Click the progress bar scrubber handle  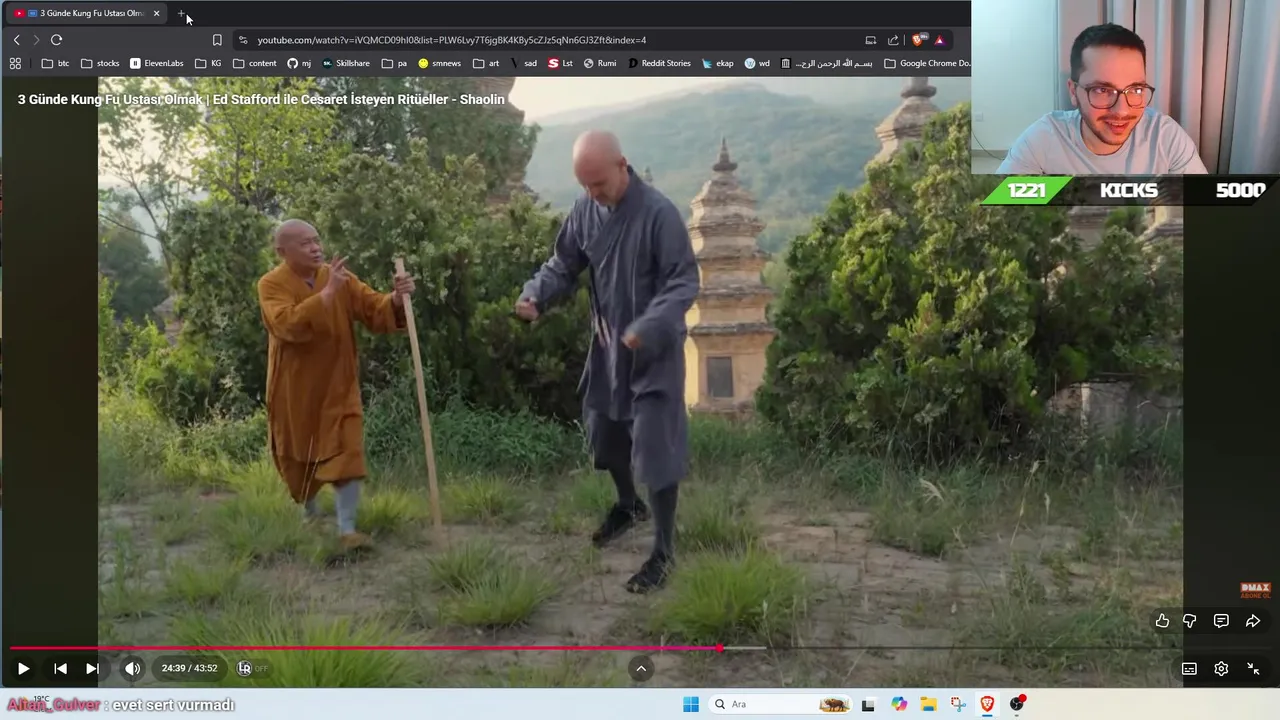[719, 648]
